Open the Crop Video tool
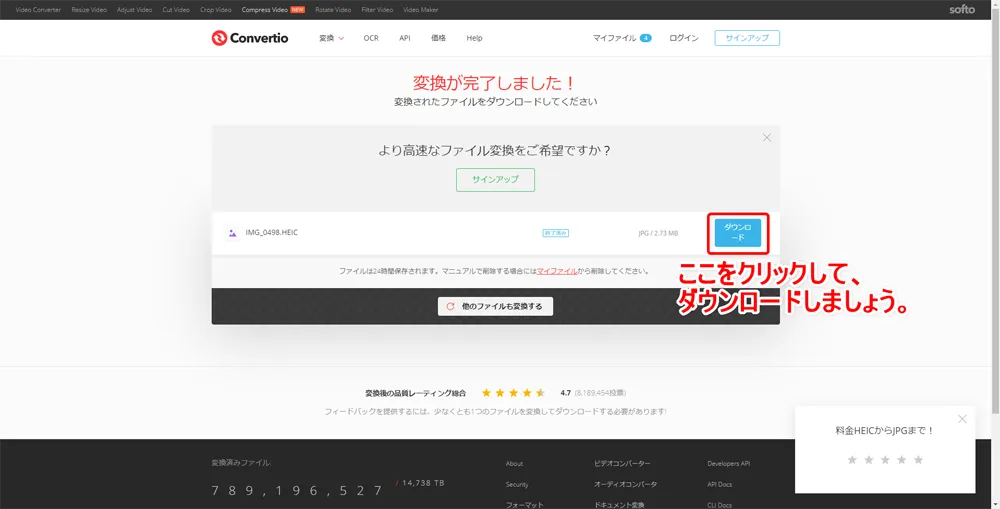 click(216, 10)
